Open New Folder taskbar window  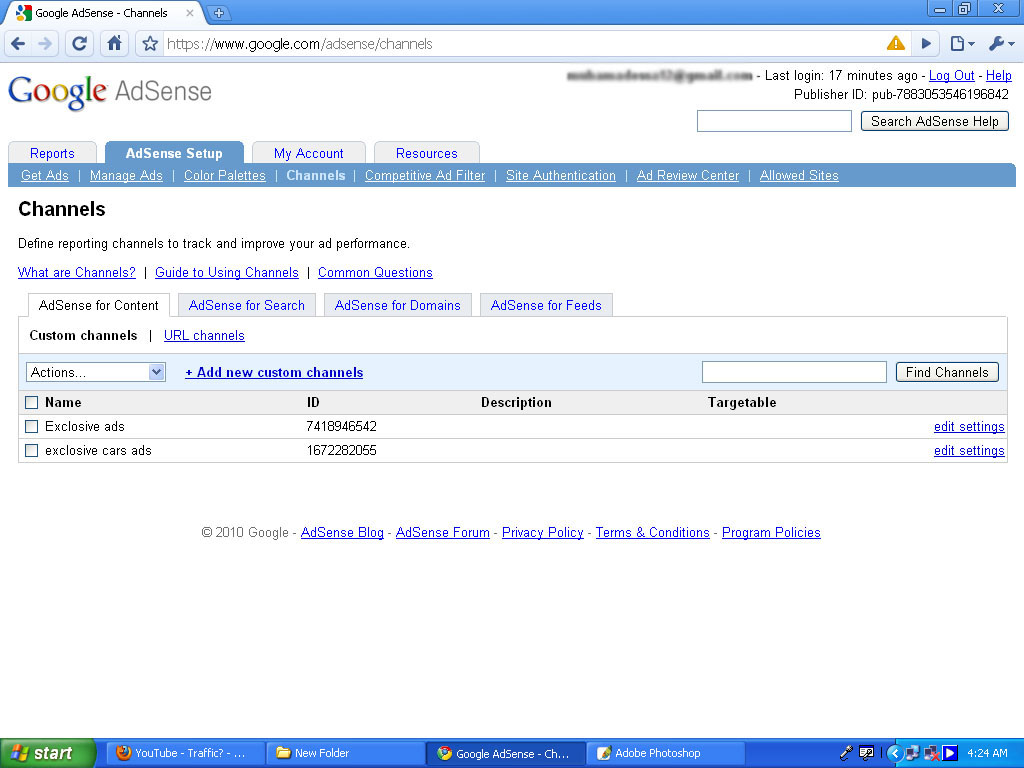click(344, 753)
